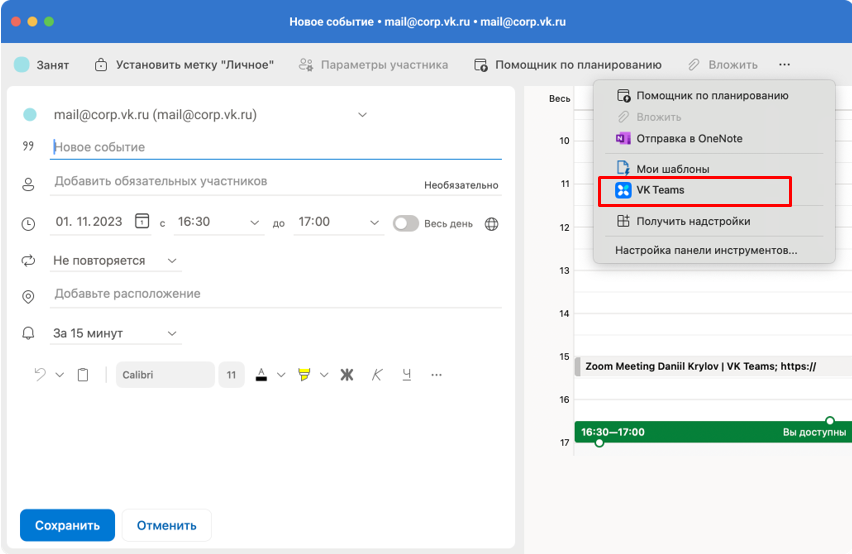Screen dimensions: 852x554
Task: Select VK Teams from the menu
Action: tap(660, 190)
